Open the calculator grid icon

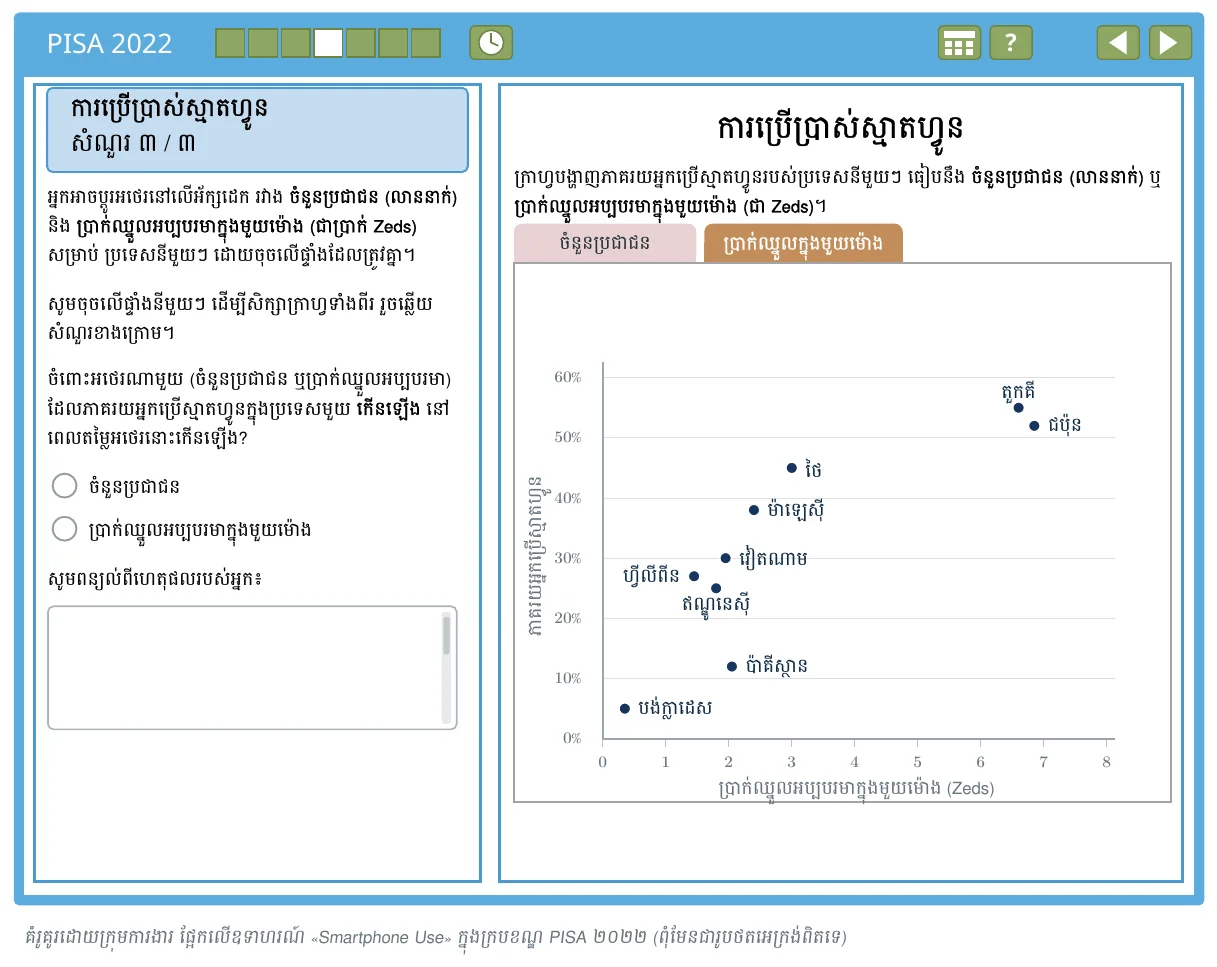pyautogui.click(x=959, y=43)
